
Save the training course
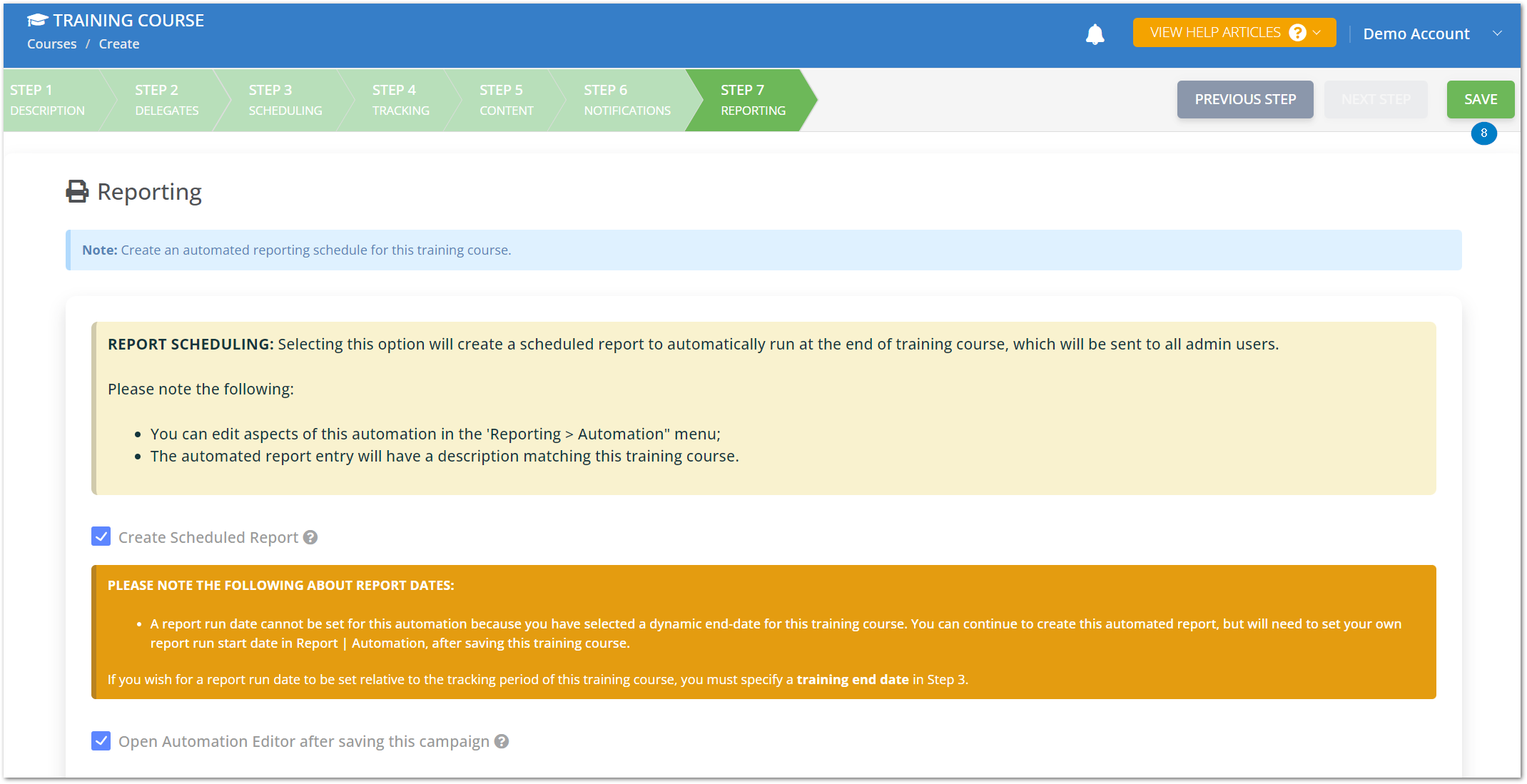tap(1480, 99)
